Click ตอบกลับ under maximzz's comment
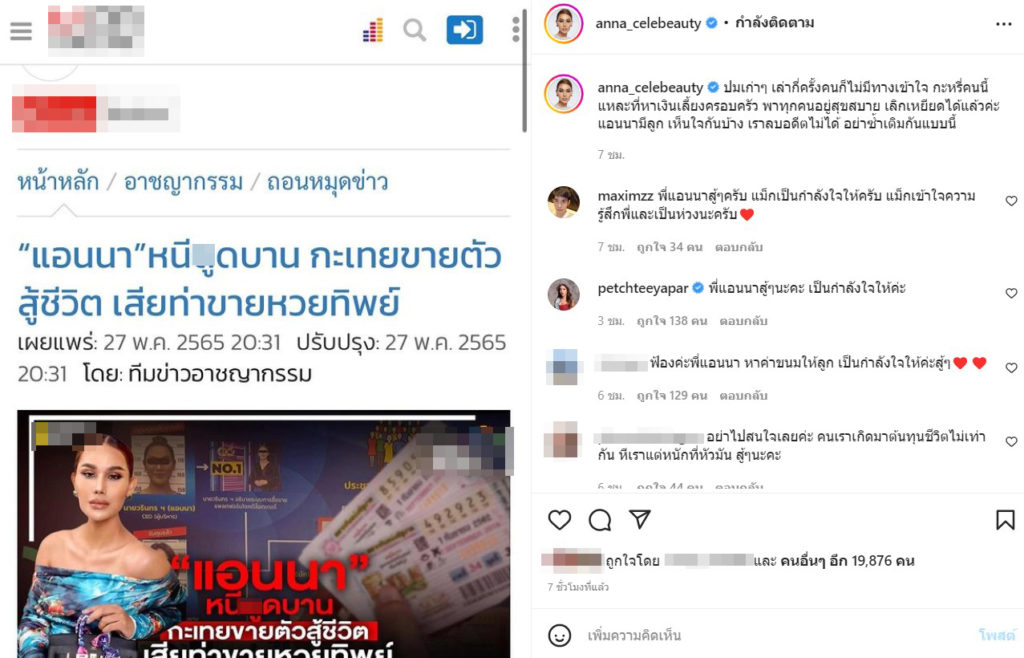This screenshot has width=1024, height=658. (x=739, y=247)
